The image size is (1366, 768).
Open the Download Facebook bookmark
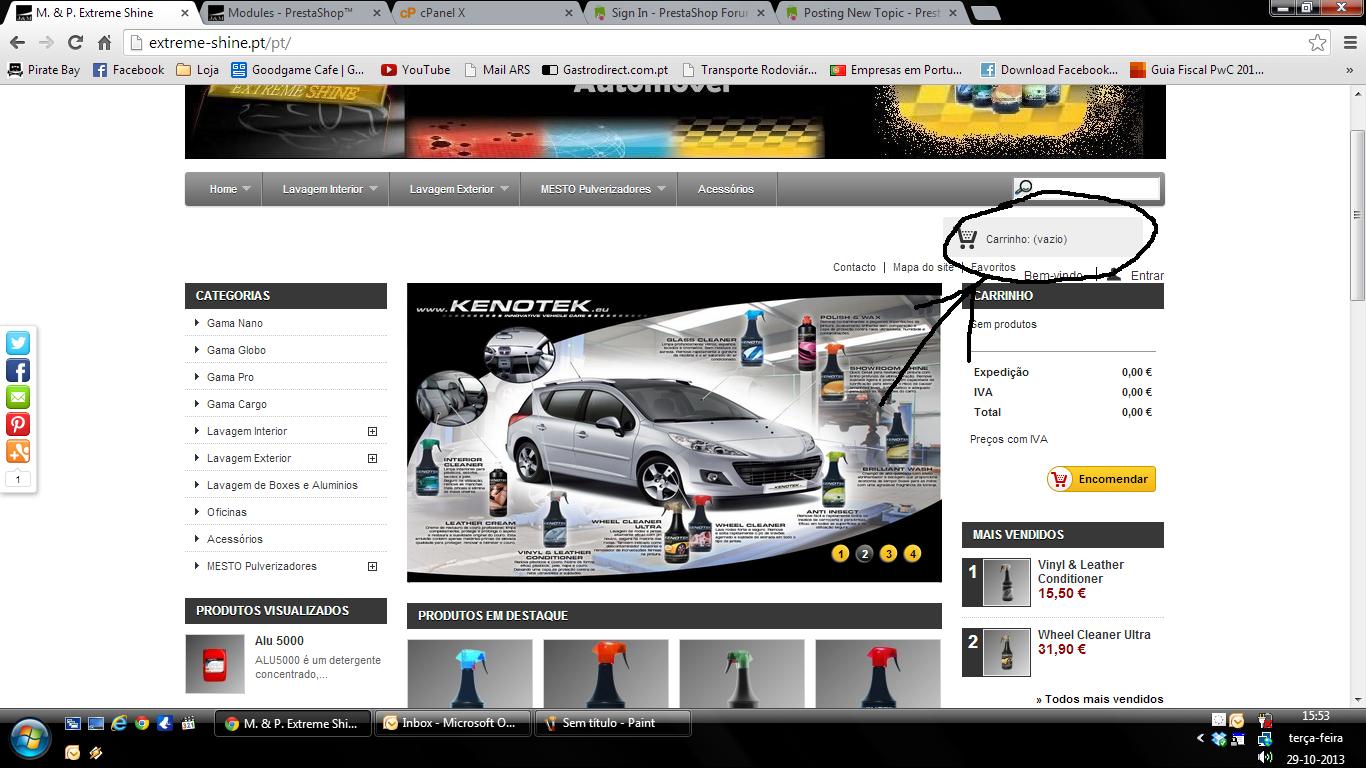point(1049,70)
